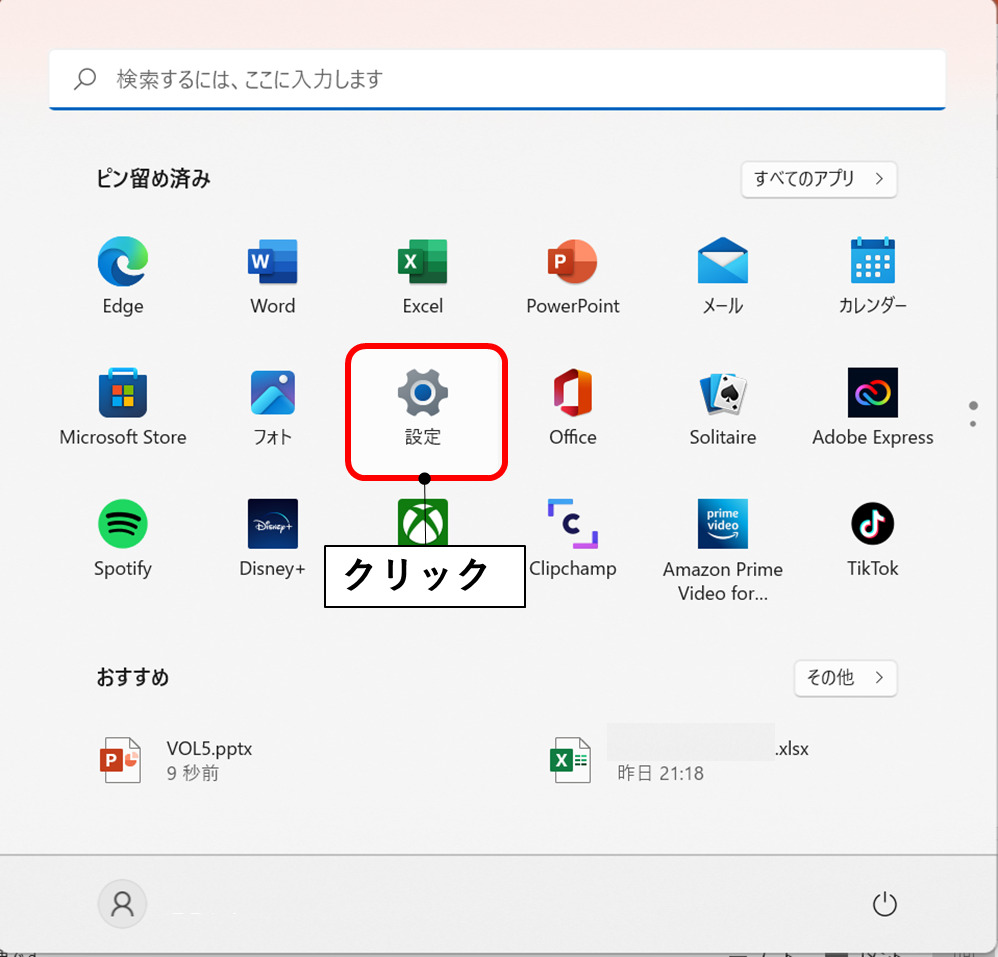998x957 pixels.
Task: Open the フォト photos app
Action: pos(272,407)
